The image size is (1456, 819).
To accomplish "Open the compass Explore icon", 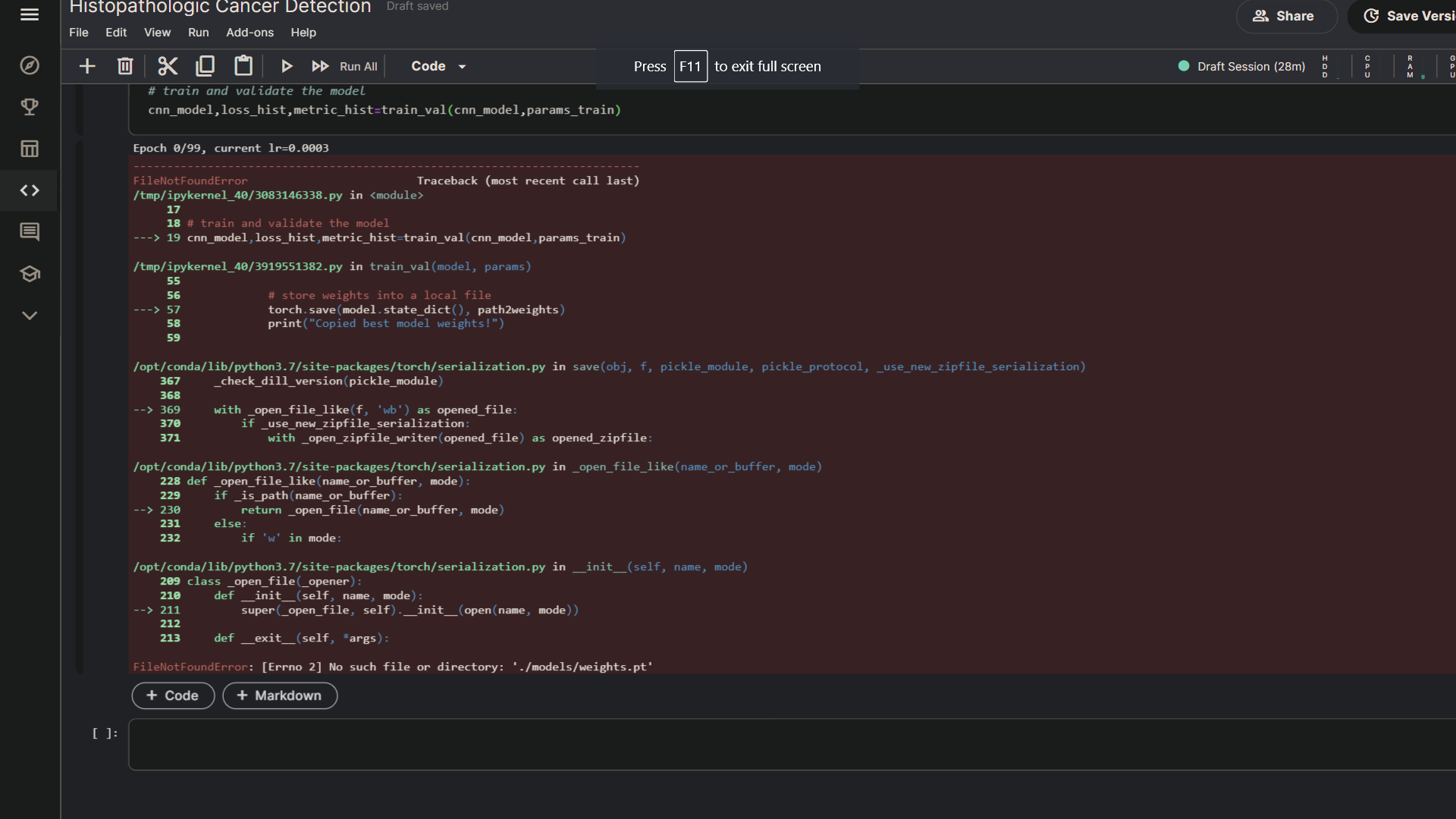I will (30, 65).
